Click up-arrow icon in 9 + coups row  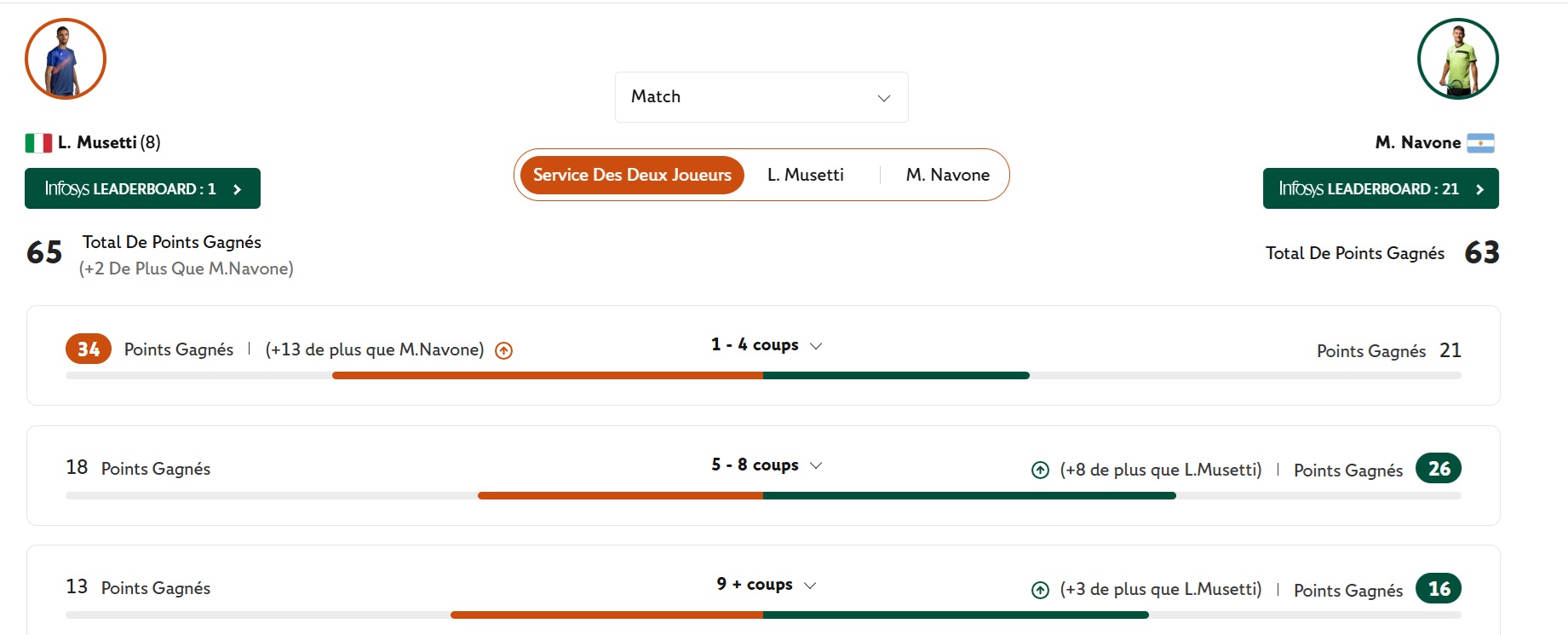pyautogui.click(x=1040, y=590)
